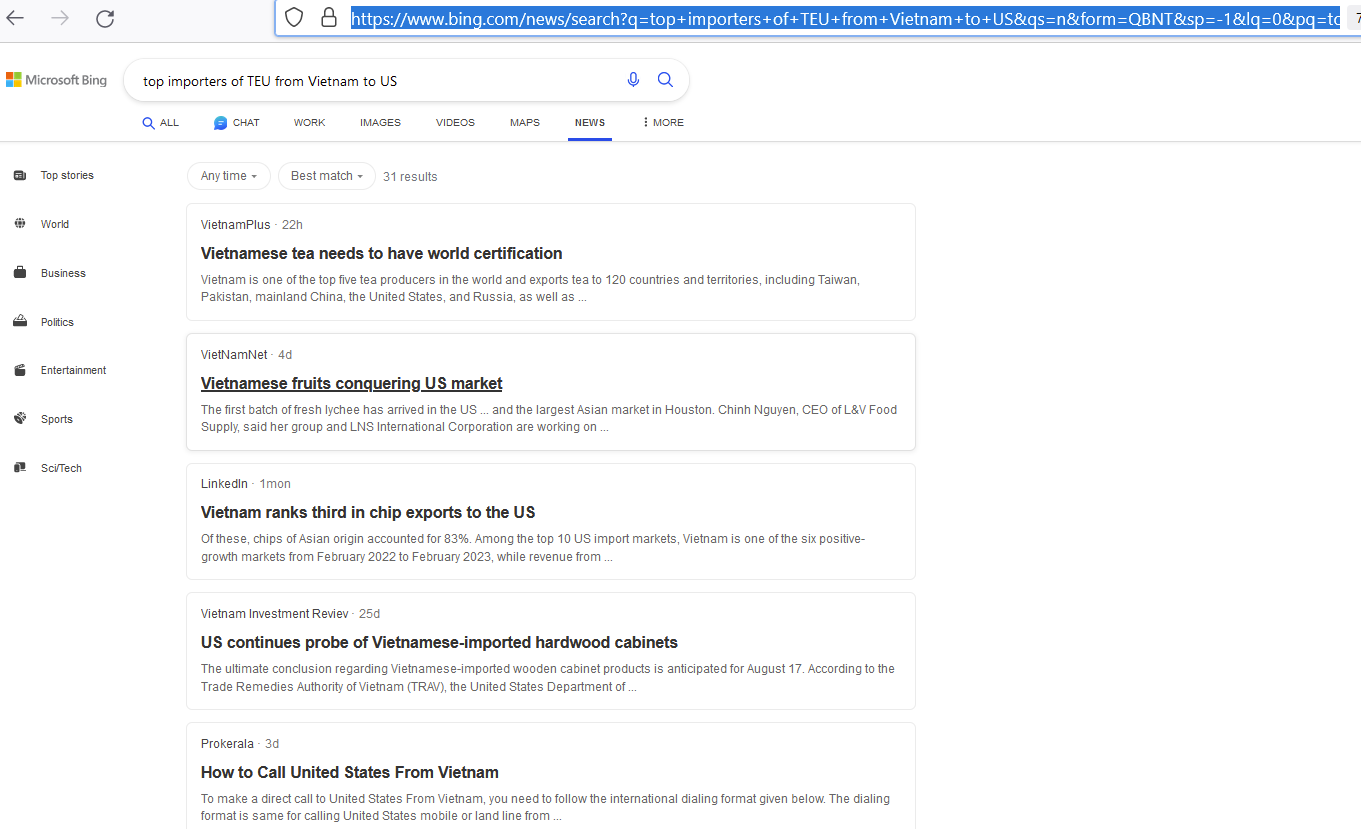Click the VietNamNet source name

pos(234,355)
